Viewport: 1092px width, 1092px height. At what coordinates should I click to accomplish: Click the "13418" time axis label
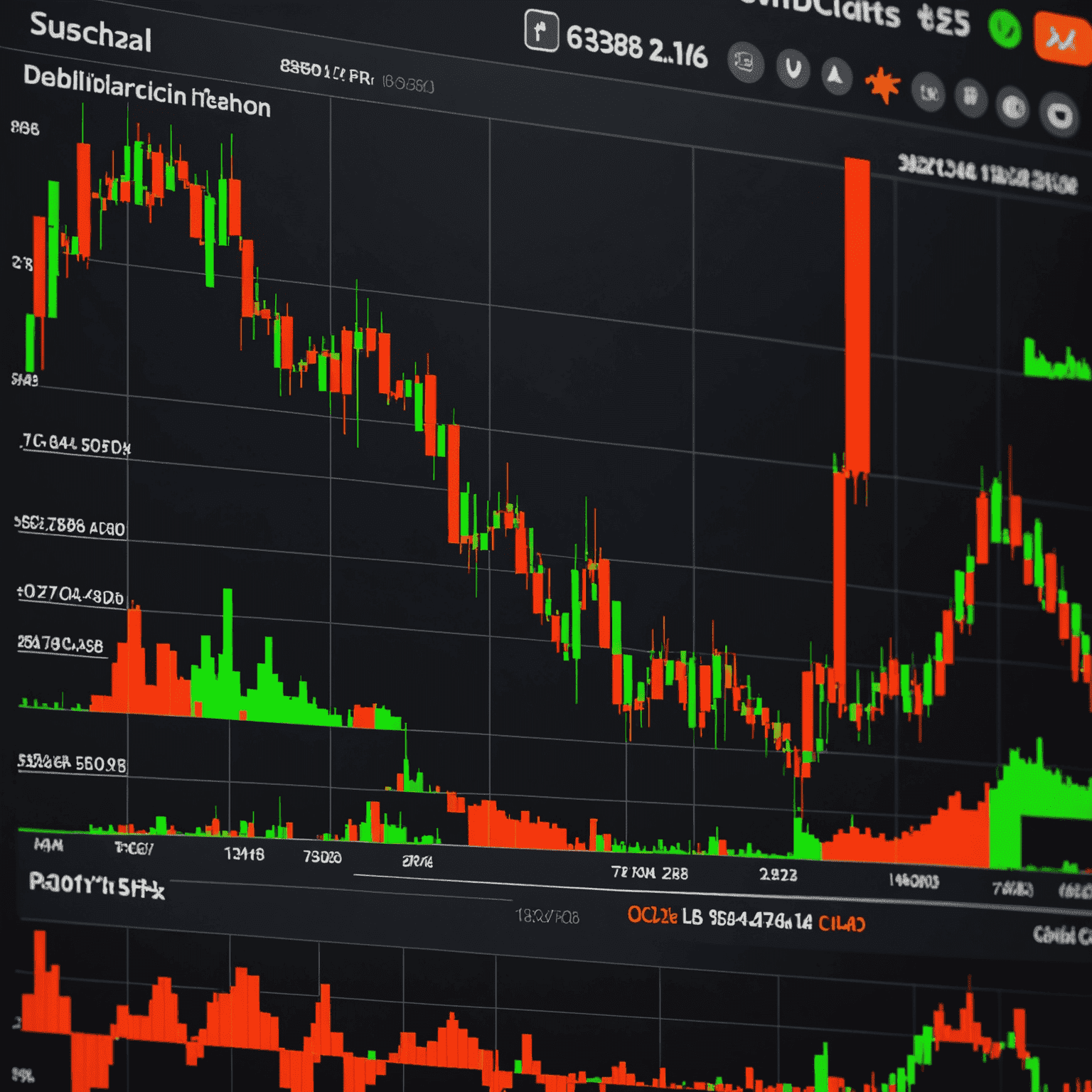[245, 854]
